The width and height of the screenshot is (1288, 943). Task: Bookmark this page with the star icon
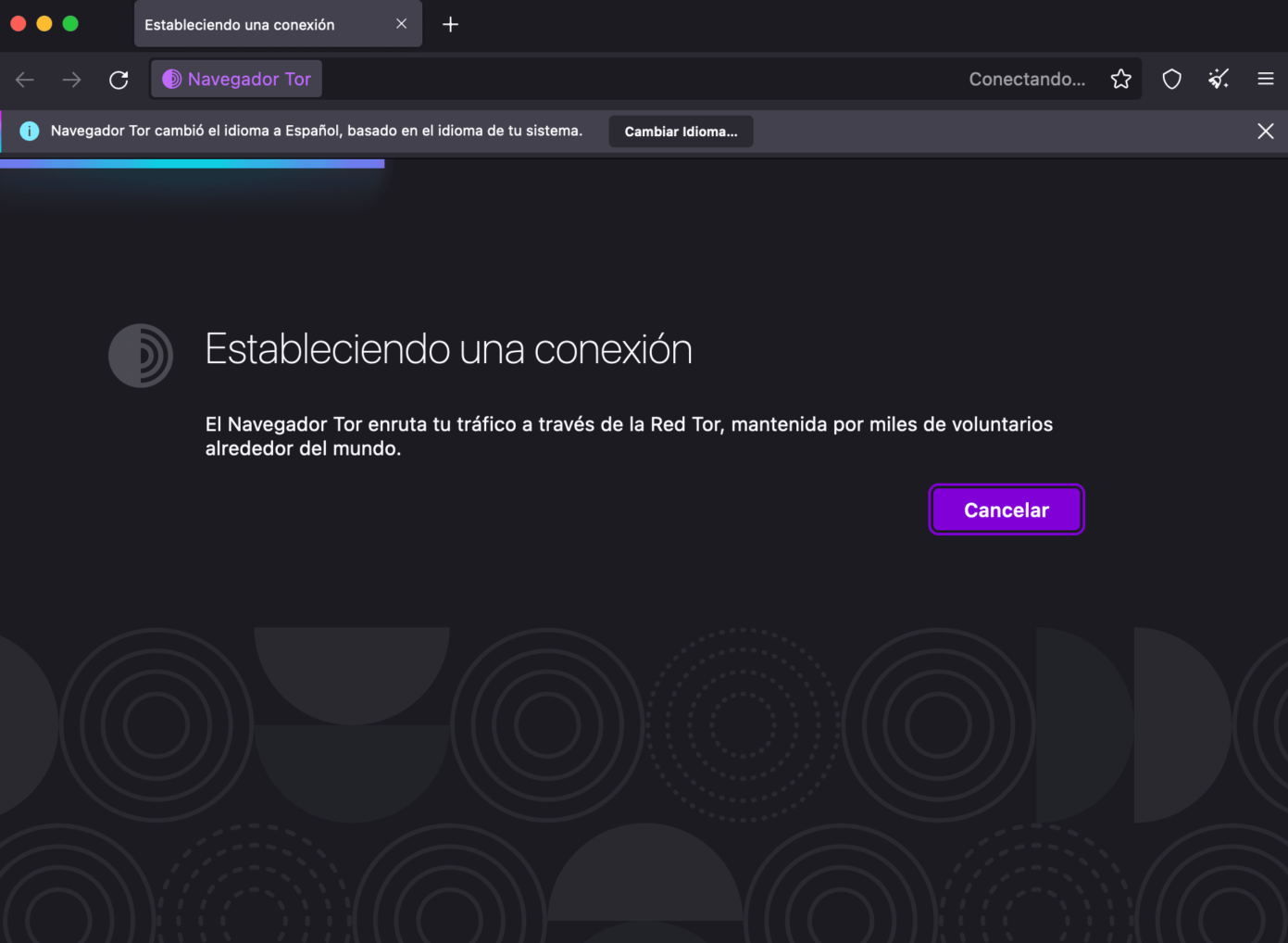[x=1120, y=80]
